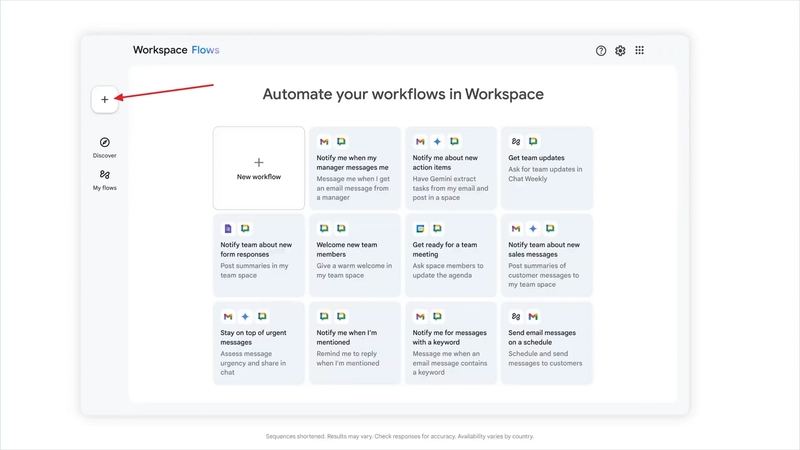800x450 pixels.
Task: Click the plus icon on New workflow card
Action: [x=259, y=162]
